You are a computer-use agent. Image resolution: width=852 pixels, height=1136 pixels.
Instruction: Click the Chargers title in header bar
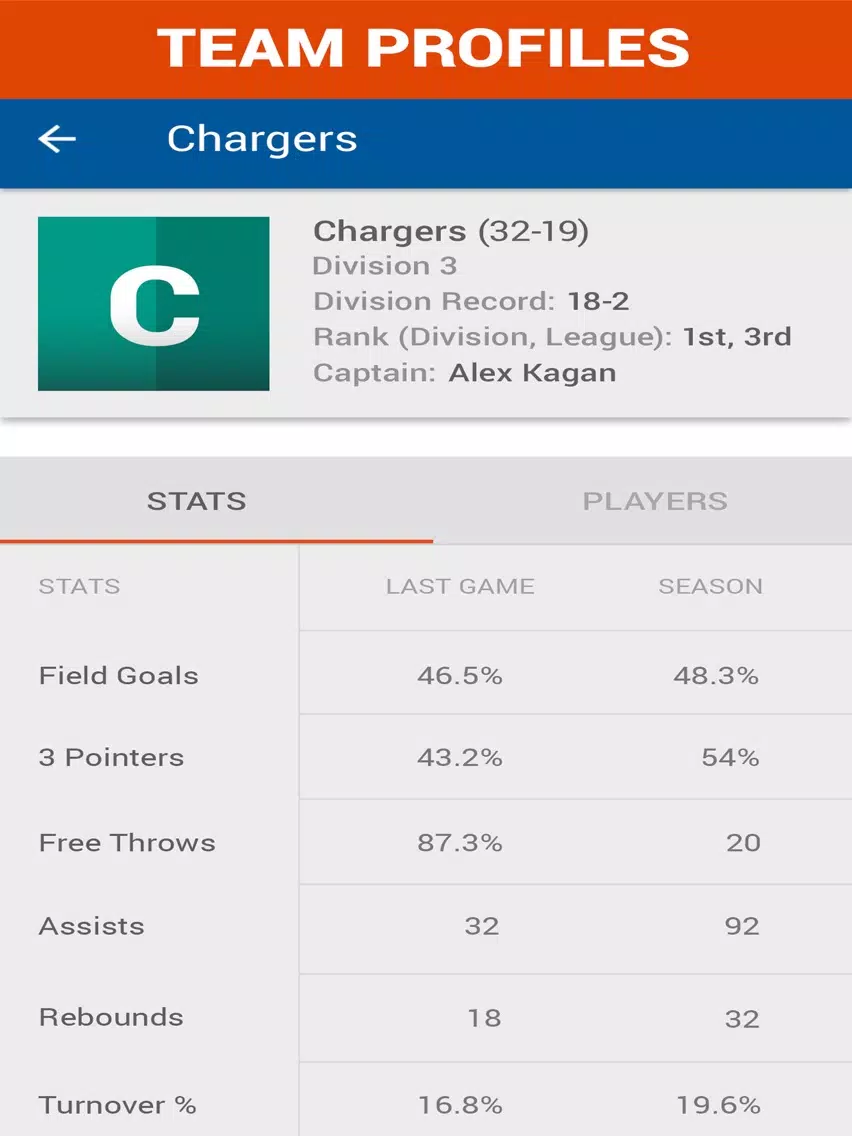point(262,139)
